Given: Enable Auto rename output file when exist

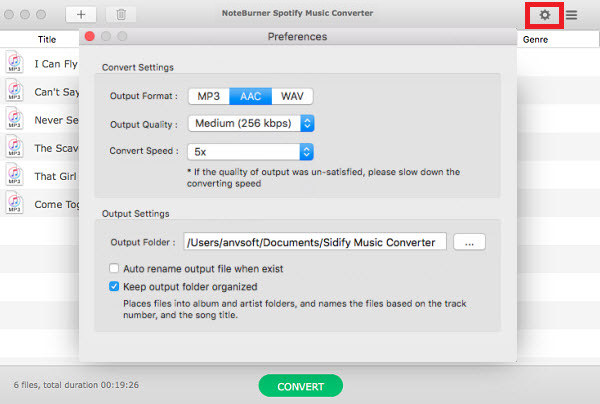Looking at the screenshot, I should [x=114, y=268].
